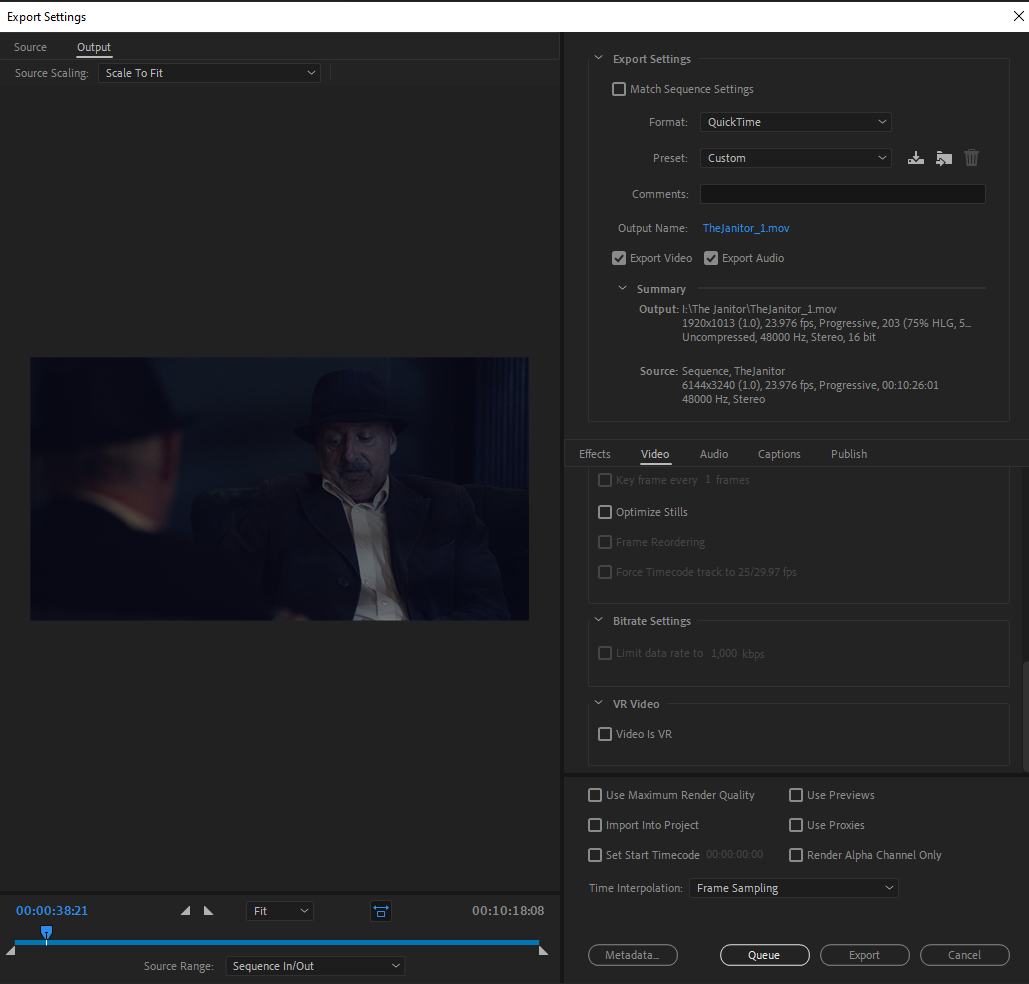Select the Source tab

point(30,47)
